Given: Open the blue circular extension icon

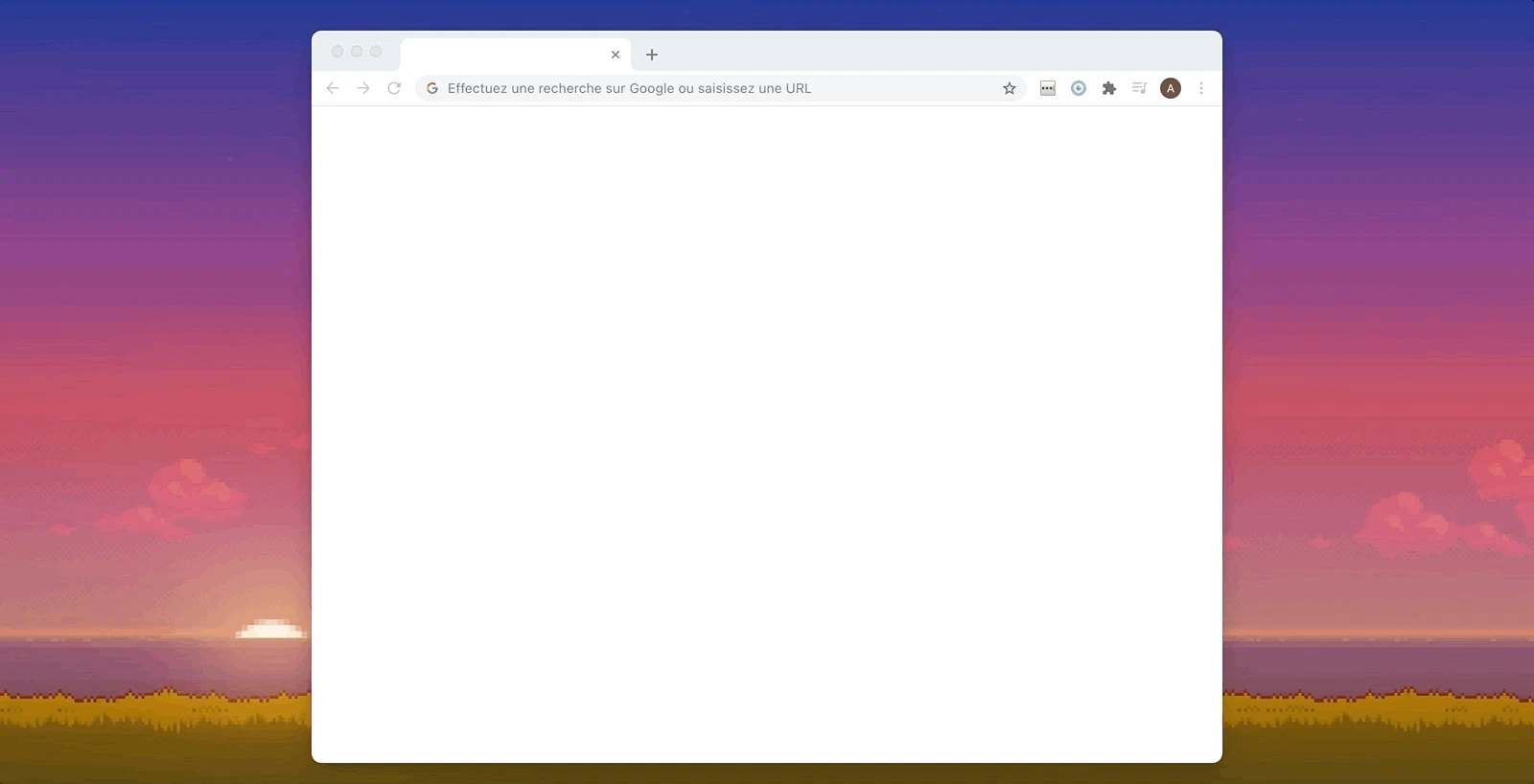Looking at the screenshot, I should pyautogui.click(x=1079, y=88).
